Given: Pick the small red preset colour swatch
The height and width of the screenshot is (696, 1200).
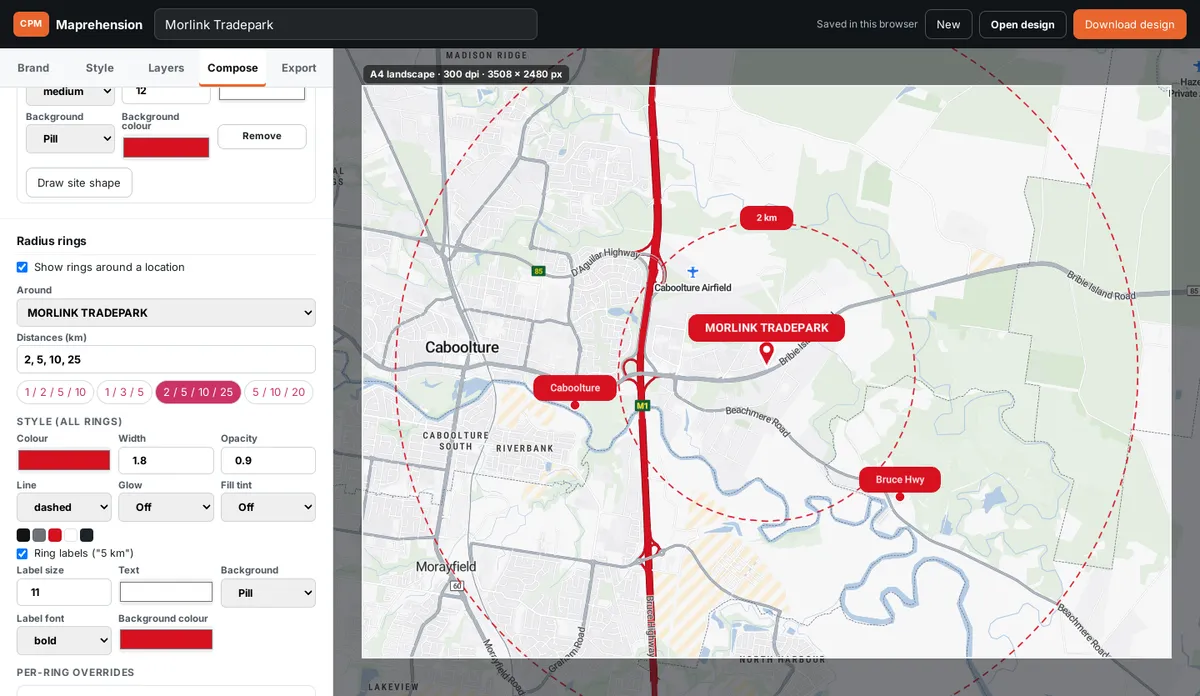Looking at the screenshot, I should 55,535.
